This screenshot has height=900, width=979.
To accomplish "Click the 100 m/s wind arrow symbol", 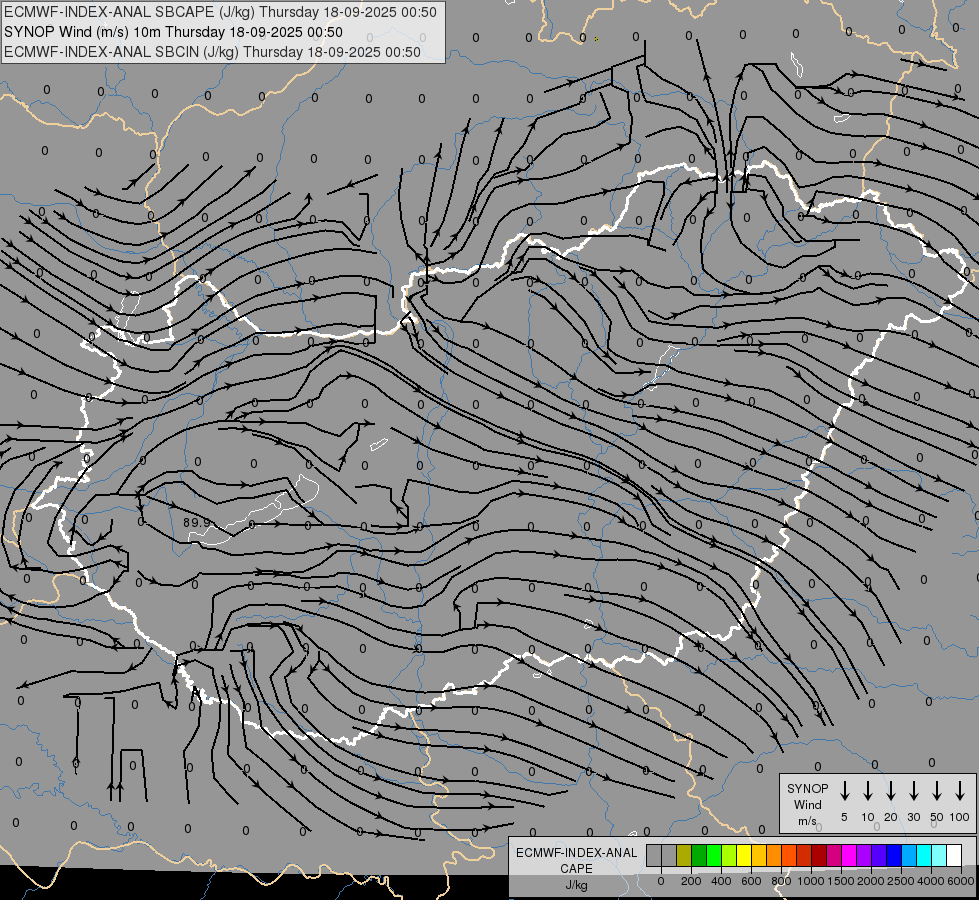I will click(960, 791).
